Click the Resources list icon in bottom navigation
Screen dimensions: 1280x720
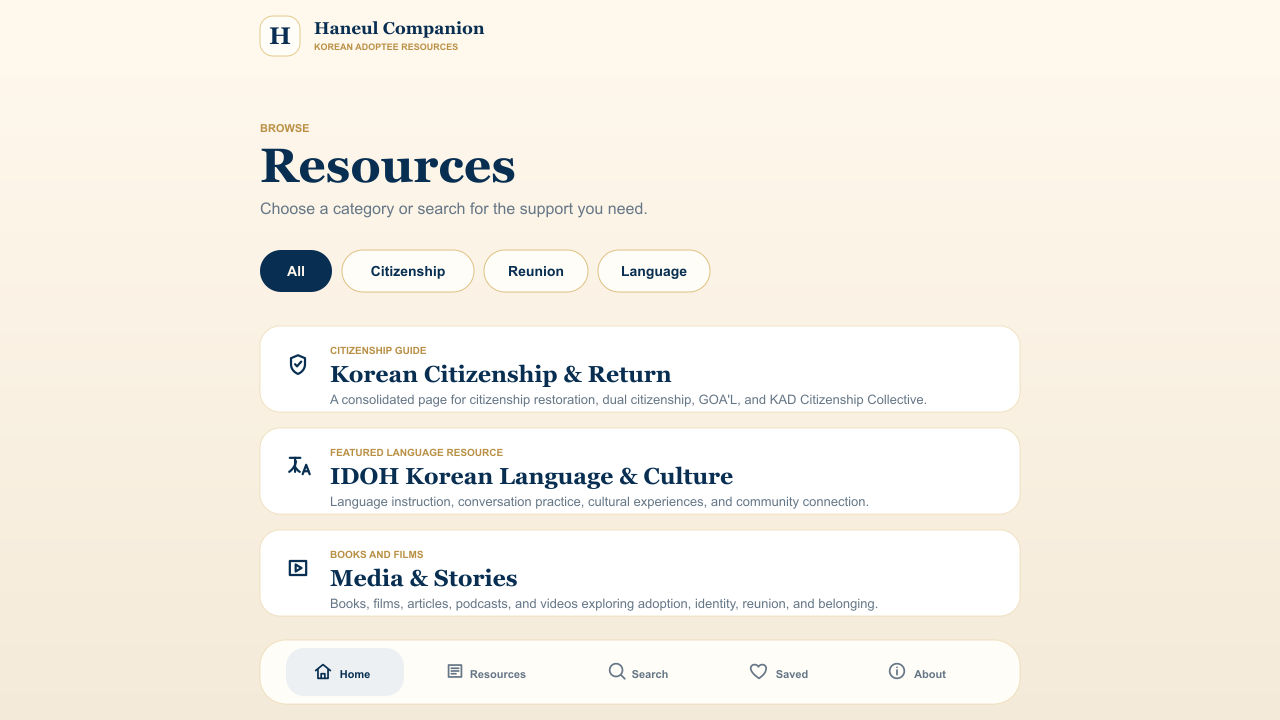click(455, 671)
